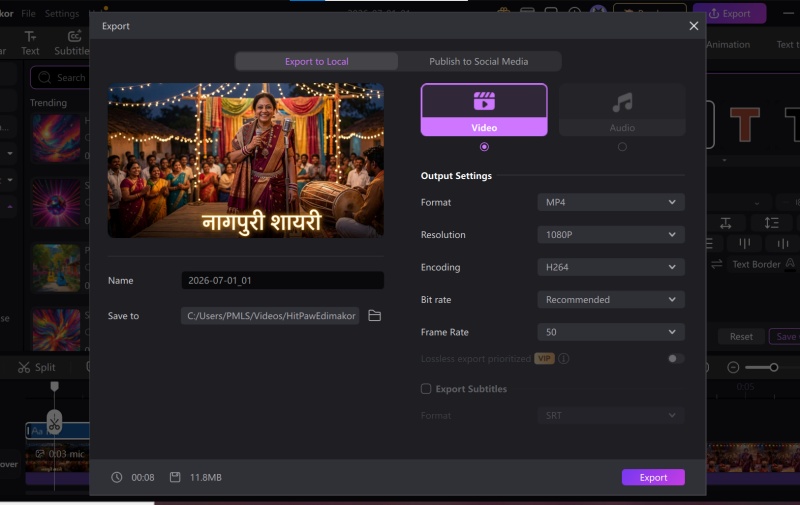Click the Split scissors tool in timeline toolbar
The image size is (800, 505).
[x=36, y=367]
